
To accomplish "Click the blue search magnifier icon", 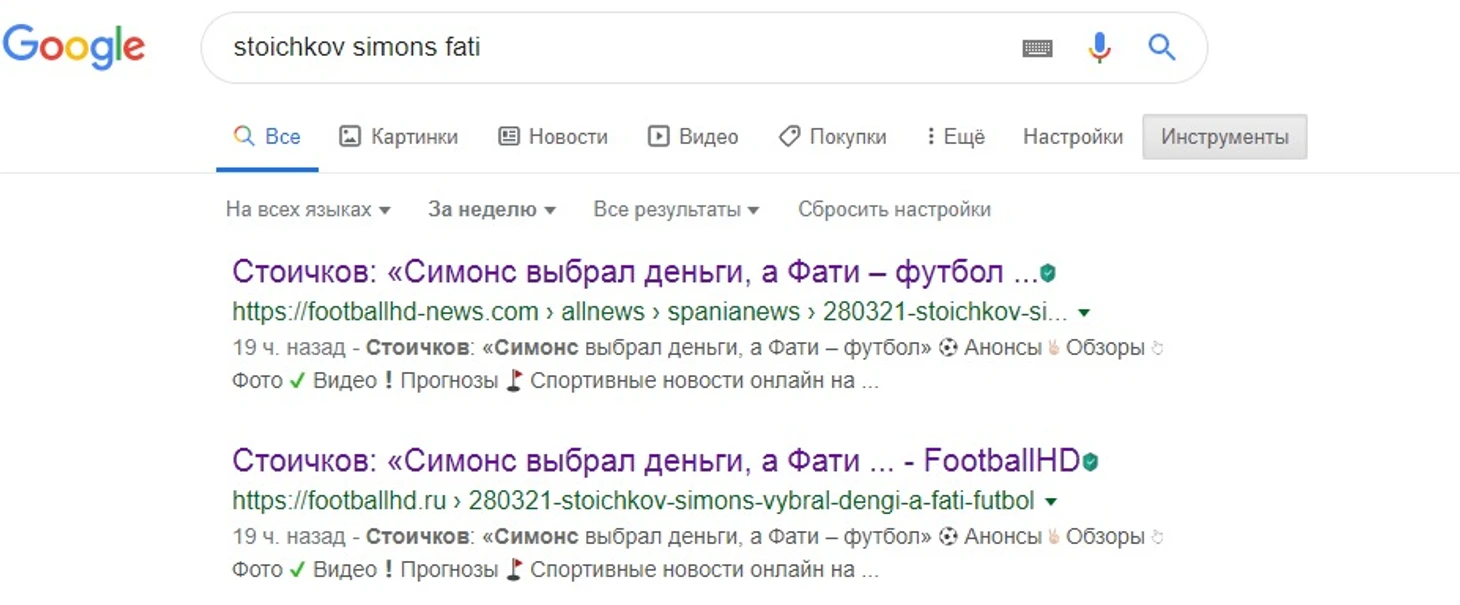I will tap(1161, 47).
